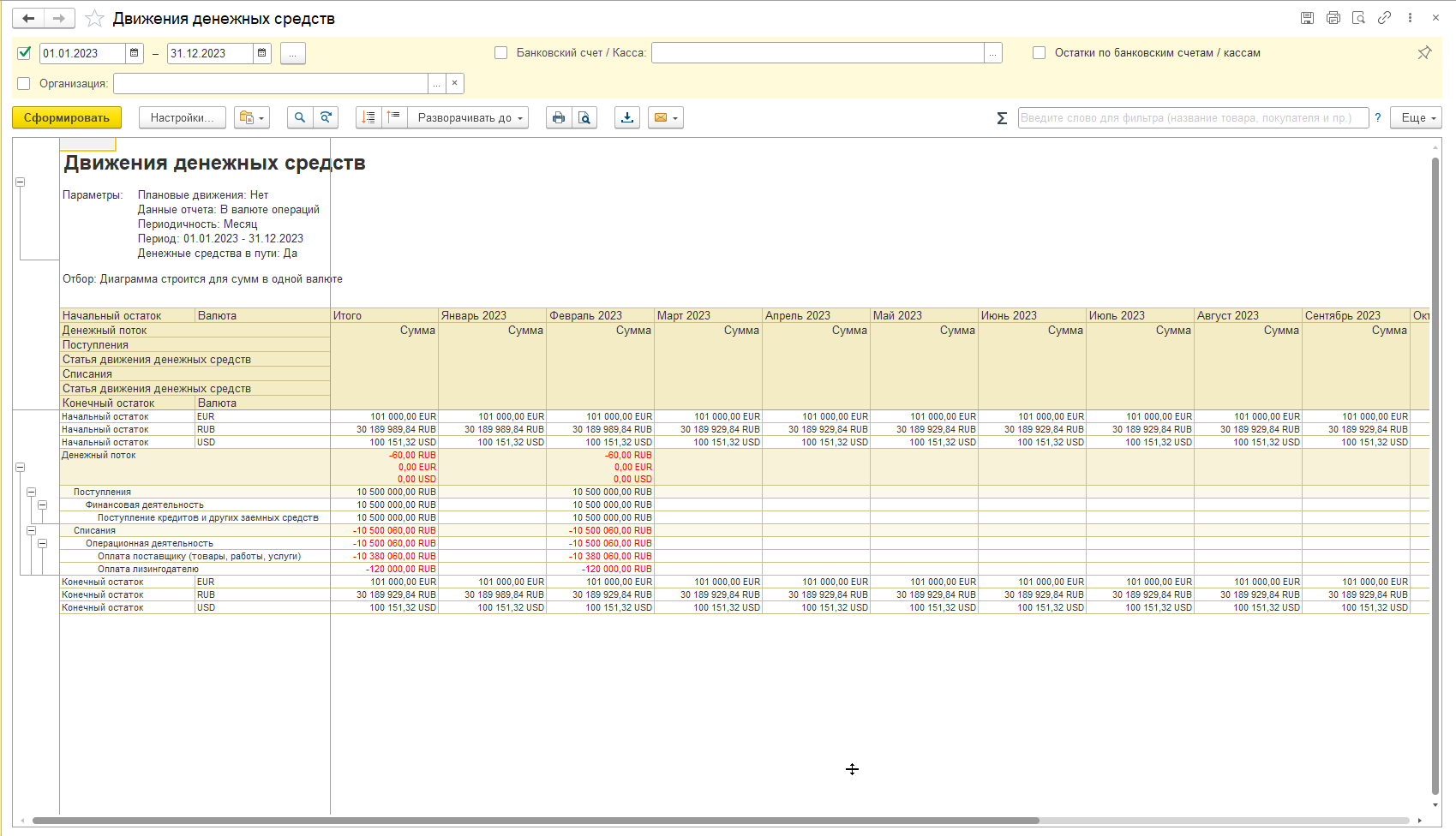
Task: Click the filter word search field
Action: click(1193, 118)
